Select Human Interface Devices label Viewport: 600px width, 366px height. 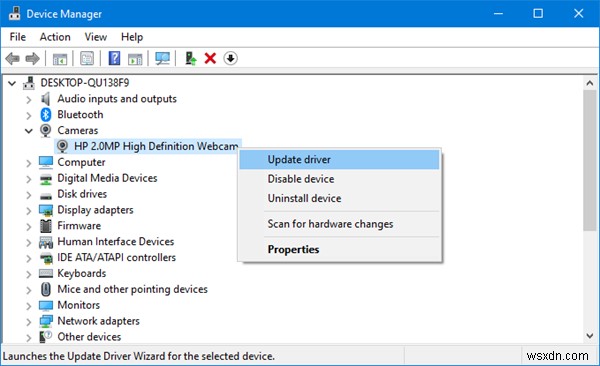[116, 242]
